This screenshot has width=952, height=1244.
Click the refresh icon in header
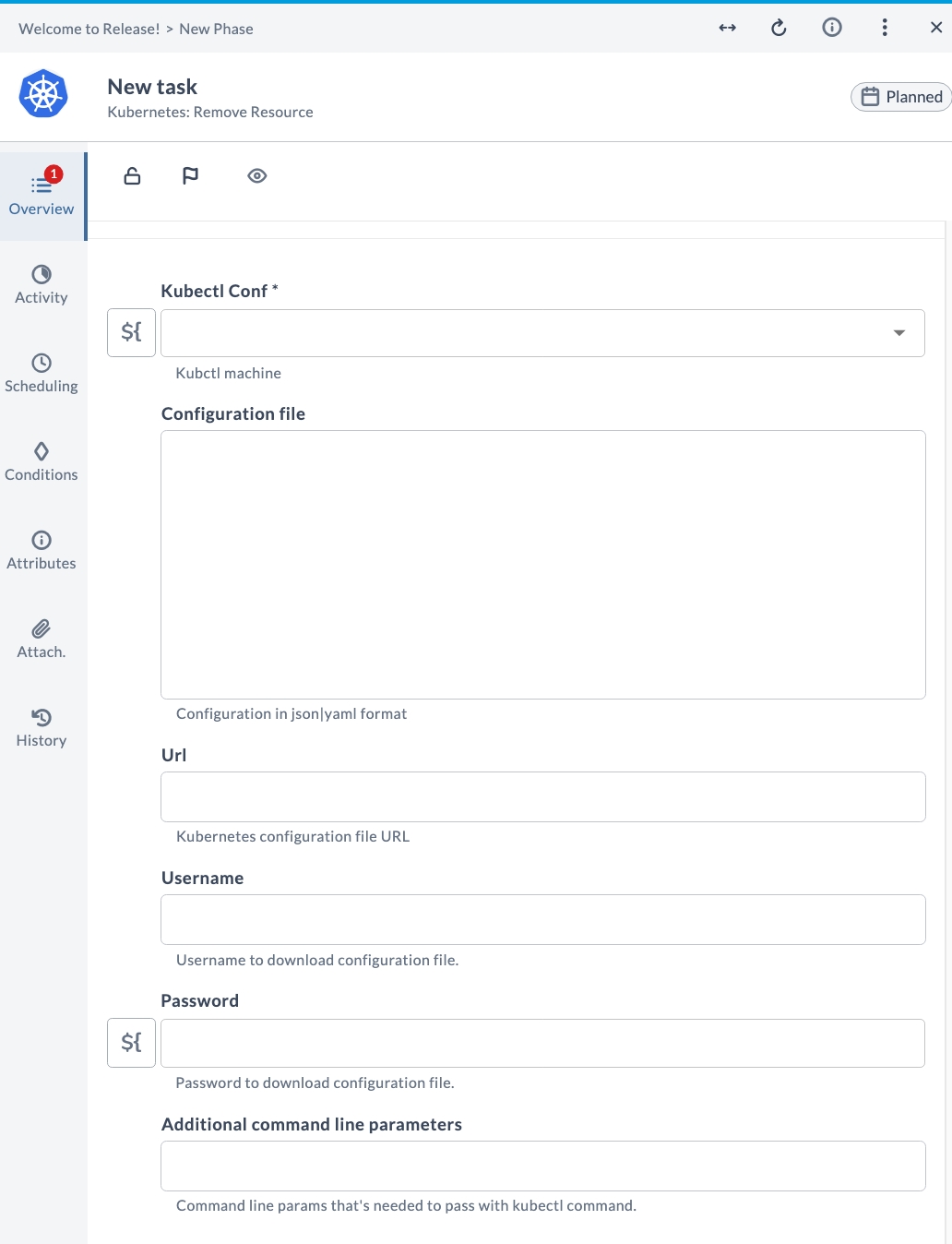[779, 28]
